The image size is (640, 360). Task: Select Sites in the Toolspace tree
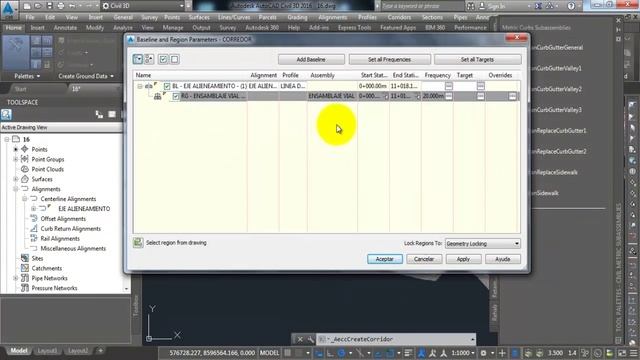tap(37, 258)
